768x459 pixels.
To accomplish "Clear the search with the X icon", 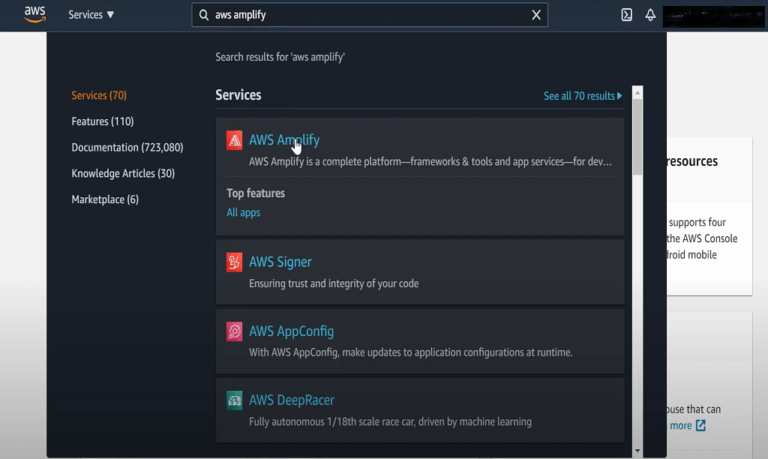I will [536, 15].
